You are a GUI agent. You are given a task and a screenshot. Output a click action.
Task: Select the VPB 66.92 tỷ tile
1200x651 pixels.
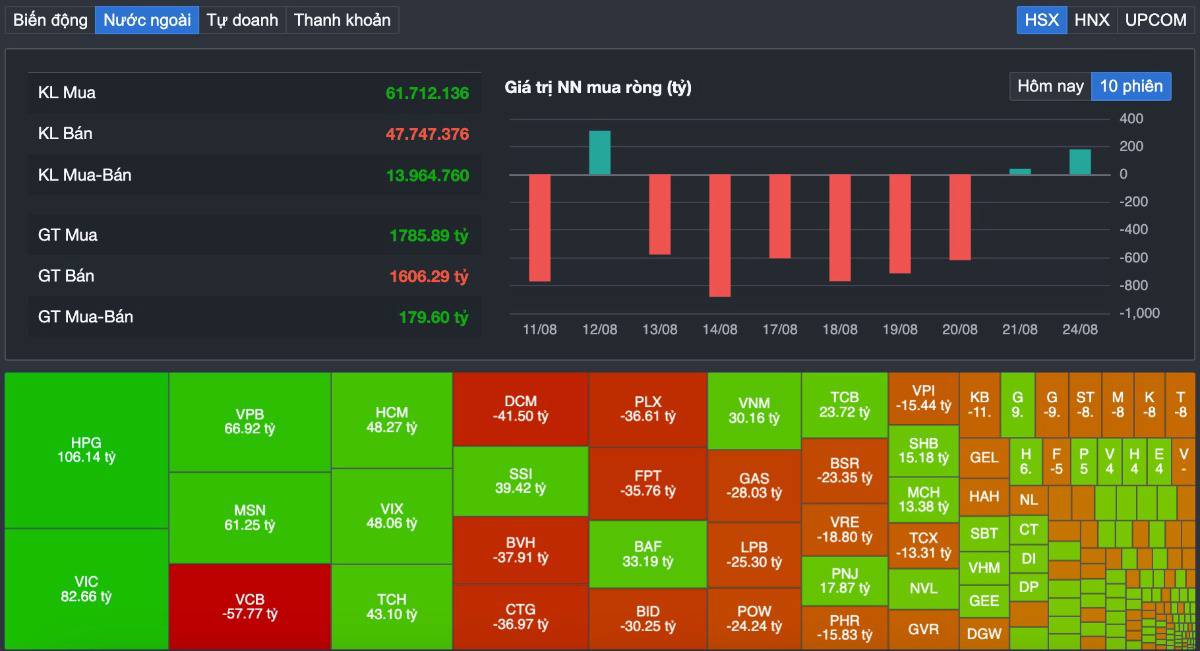[250, 422]
